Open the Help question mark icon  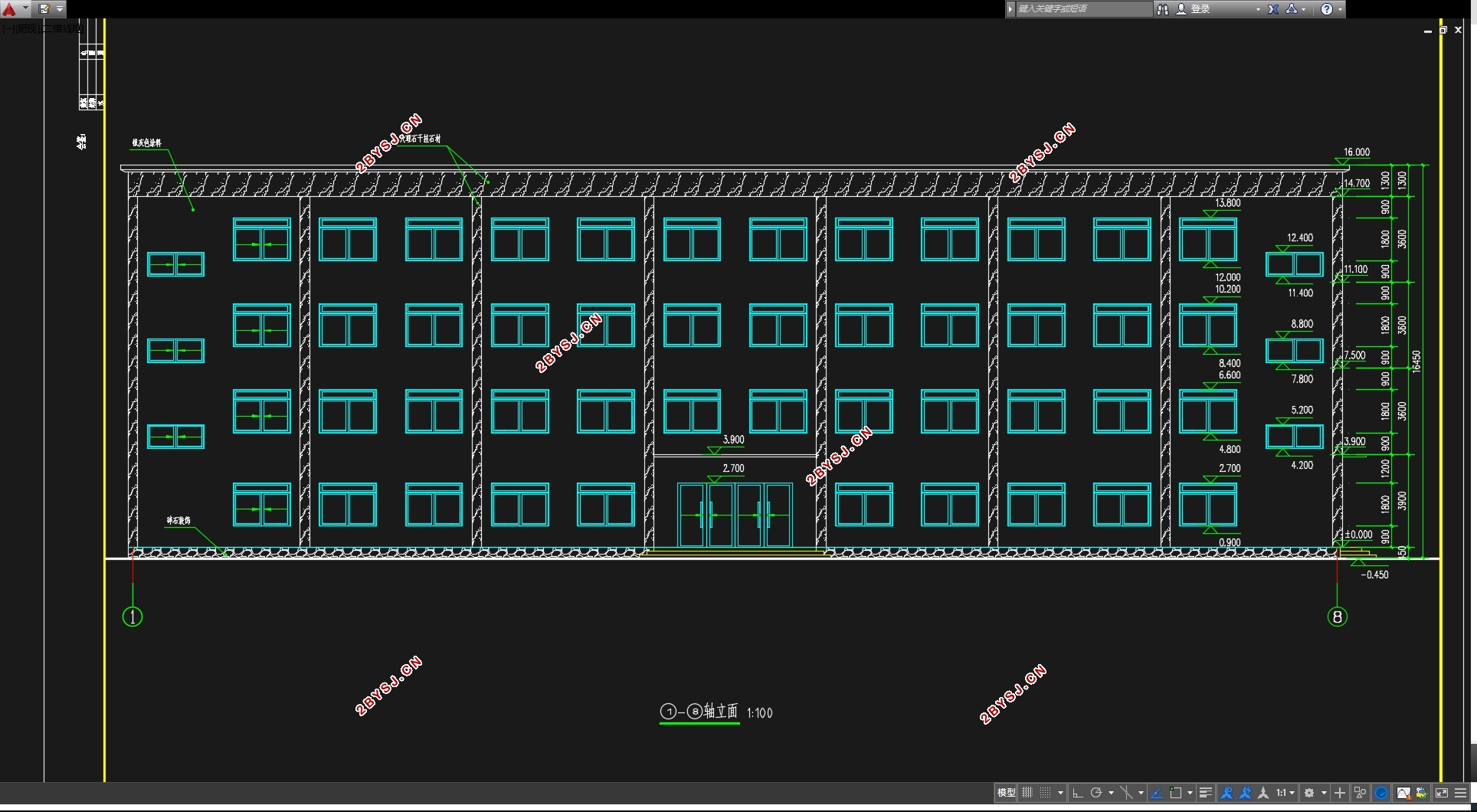1327,9
